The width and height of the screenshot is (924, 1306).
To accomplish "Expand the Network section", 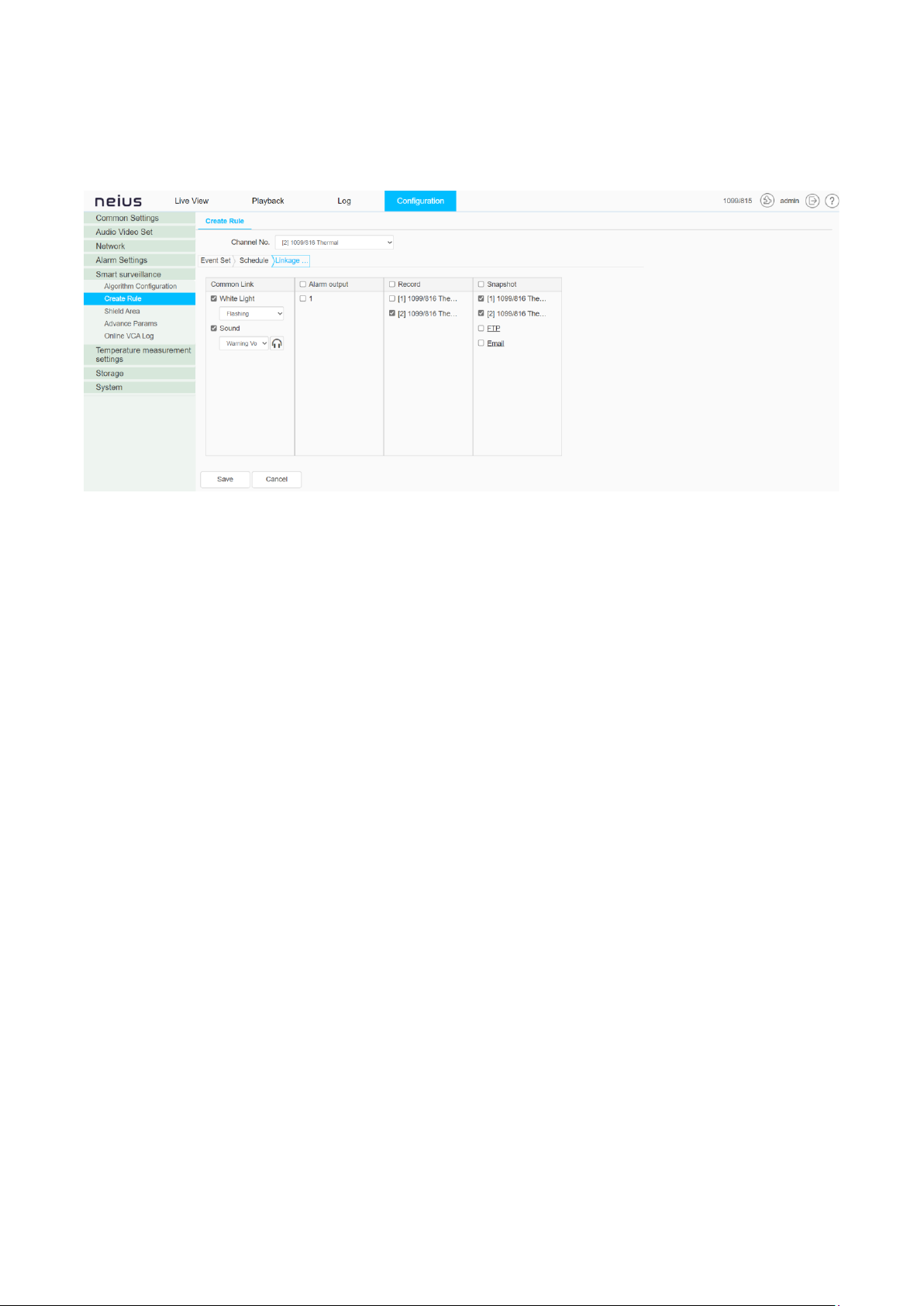I will pyautogui.click(x=140, y=246).
